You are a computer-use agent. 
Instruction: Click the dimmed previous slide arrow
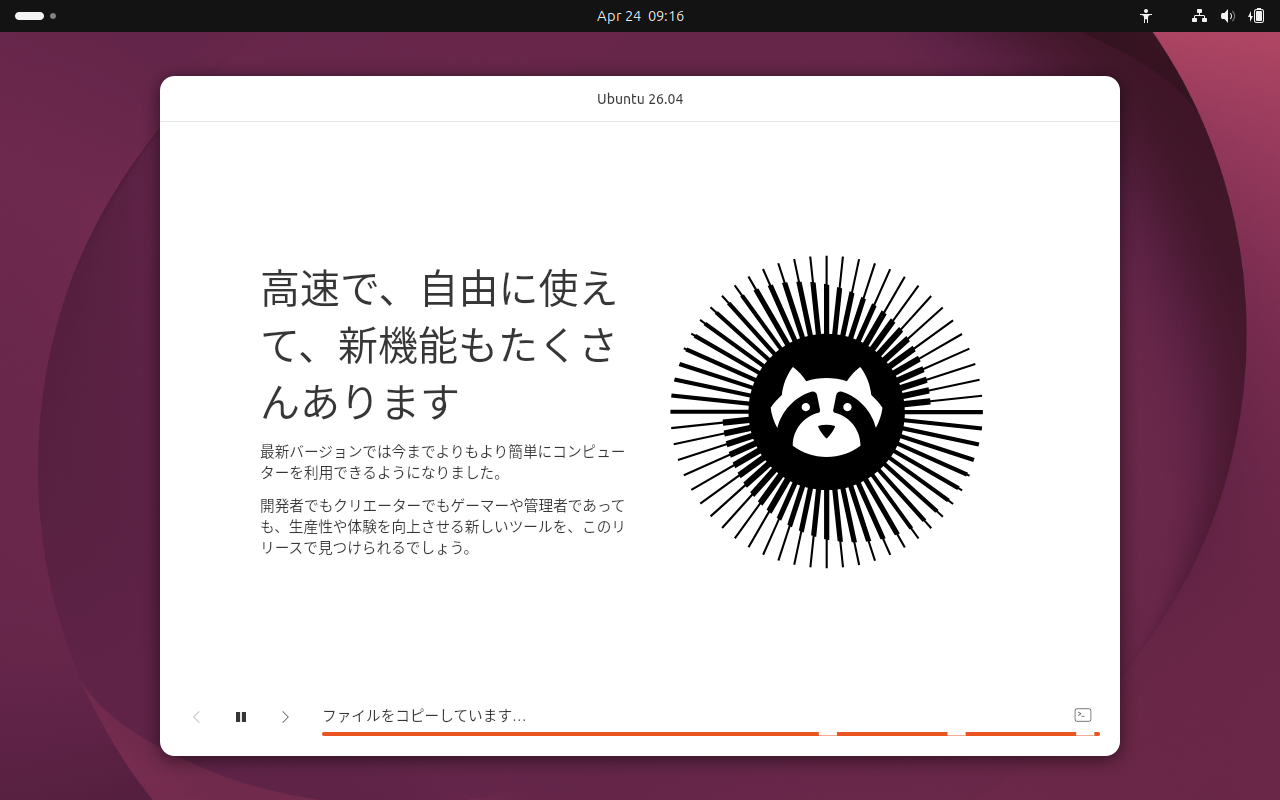[196, 717]
